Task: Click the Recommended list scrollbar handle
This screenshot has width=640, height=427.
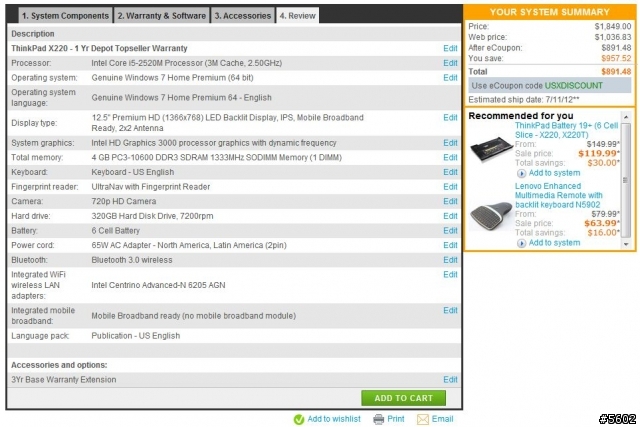Action: pos(627,180)
